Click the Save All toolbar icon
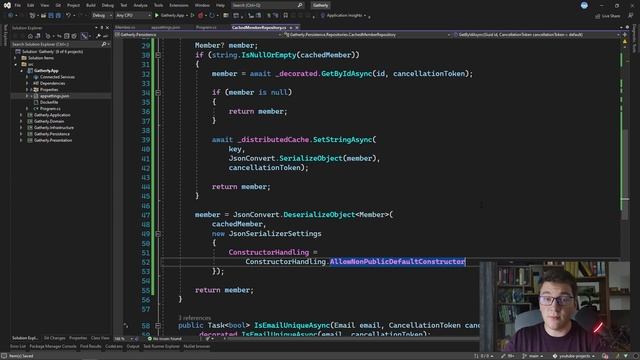Image resolution: width=640 pixels, height=360 pixels. pyautogui.click(x=58, y=16)
